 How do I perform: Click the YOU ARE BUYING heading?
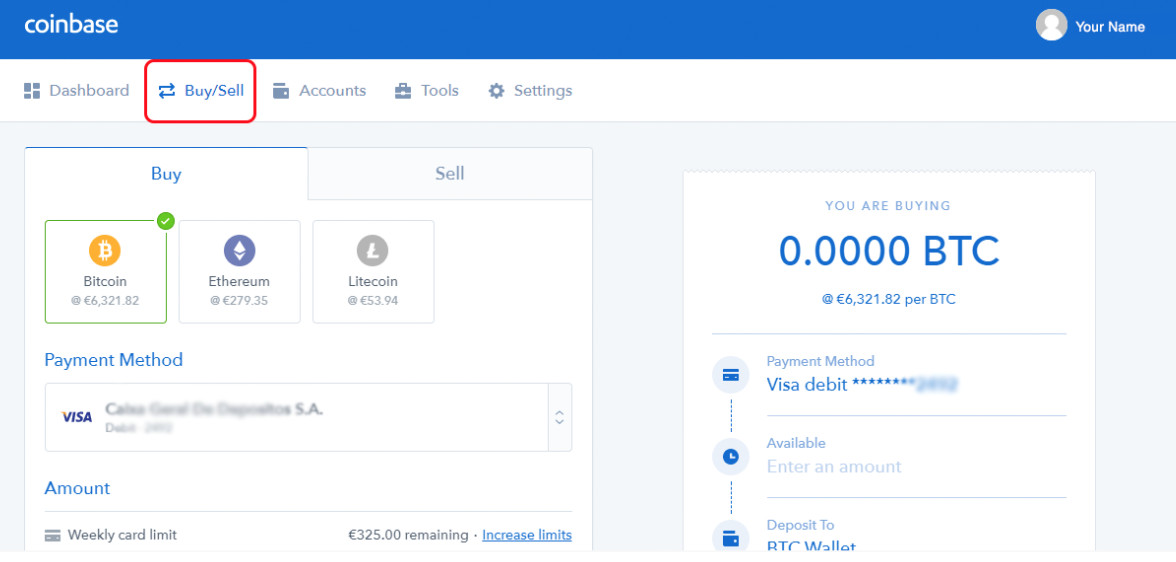[x=888, y=205]
